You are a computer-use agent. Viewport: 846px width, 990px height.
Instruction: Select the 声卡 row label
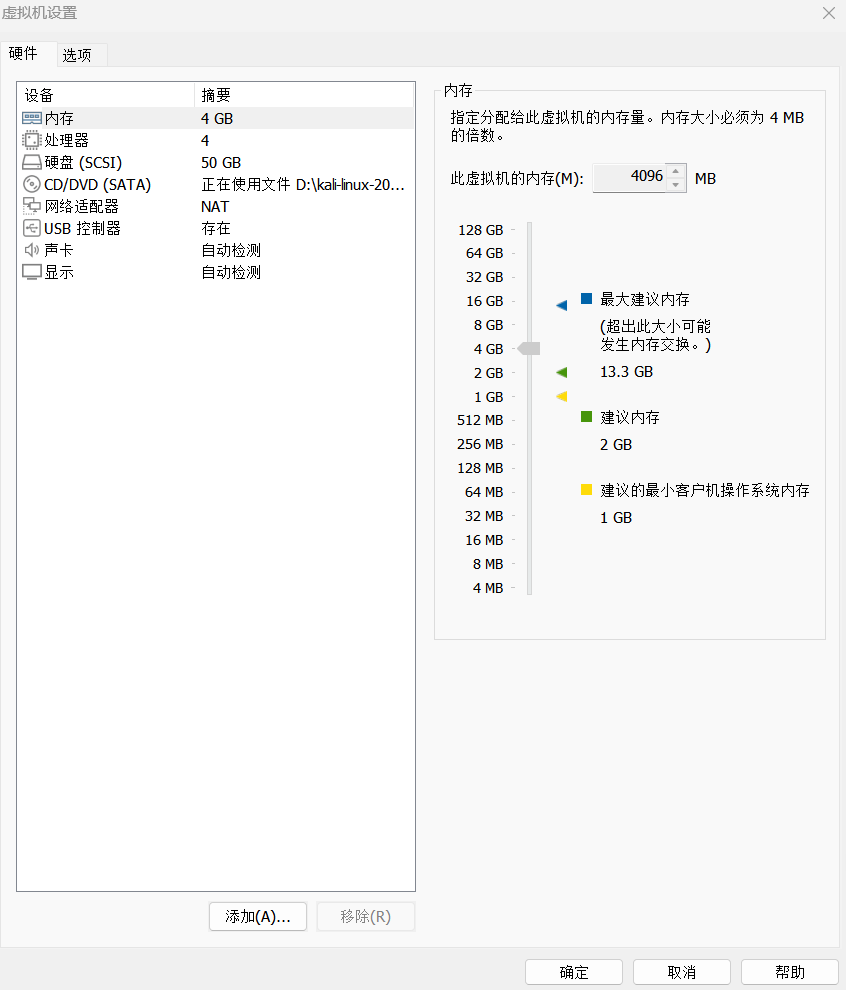pyautogui.click(x=59, y=250)
